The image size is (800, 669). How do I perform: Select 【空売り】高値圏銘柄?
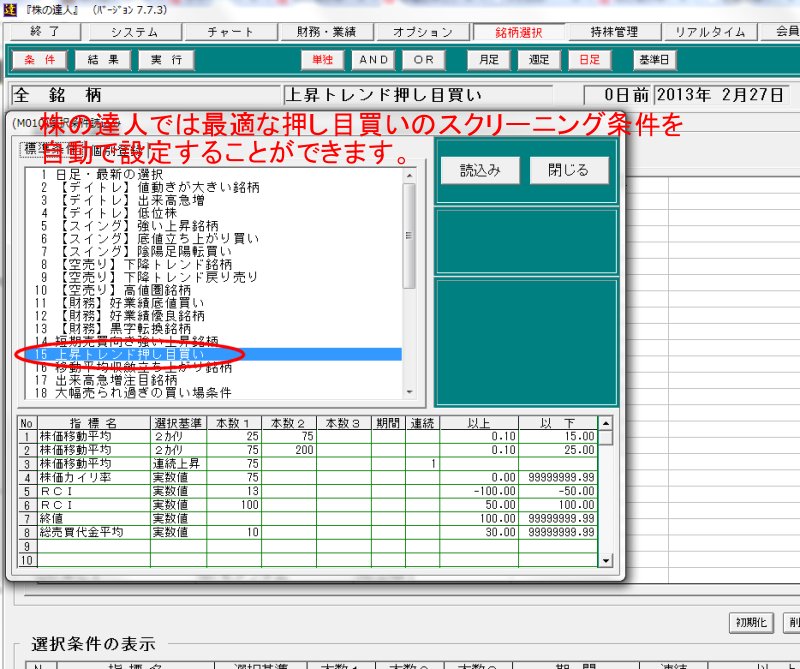point(213,290)
